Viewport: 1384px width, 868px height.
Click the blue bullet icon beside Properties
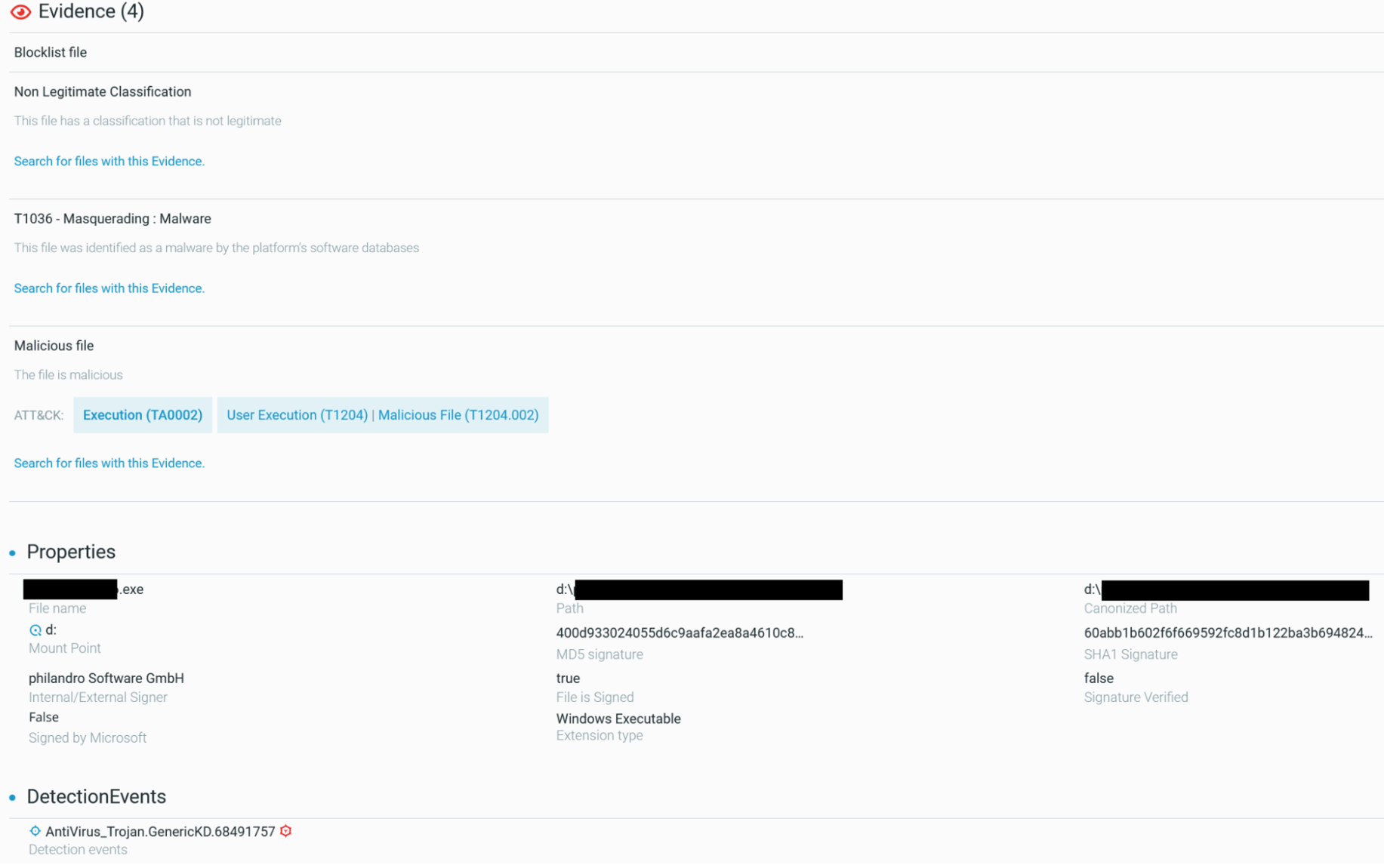coord(11,553)
